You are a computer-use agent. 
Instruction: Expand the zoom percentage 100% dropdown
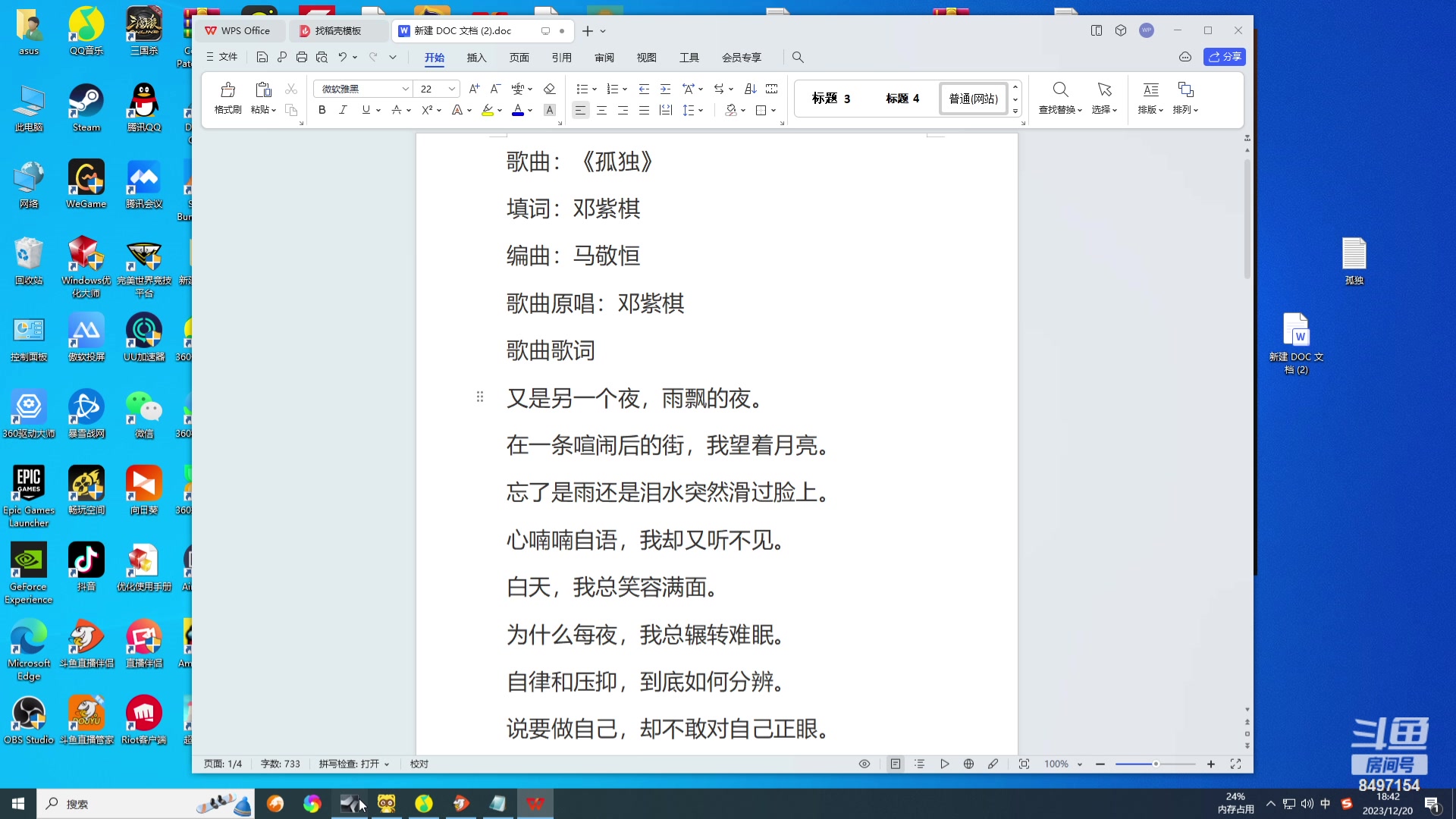(x=1080, y=764)
